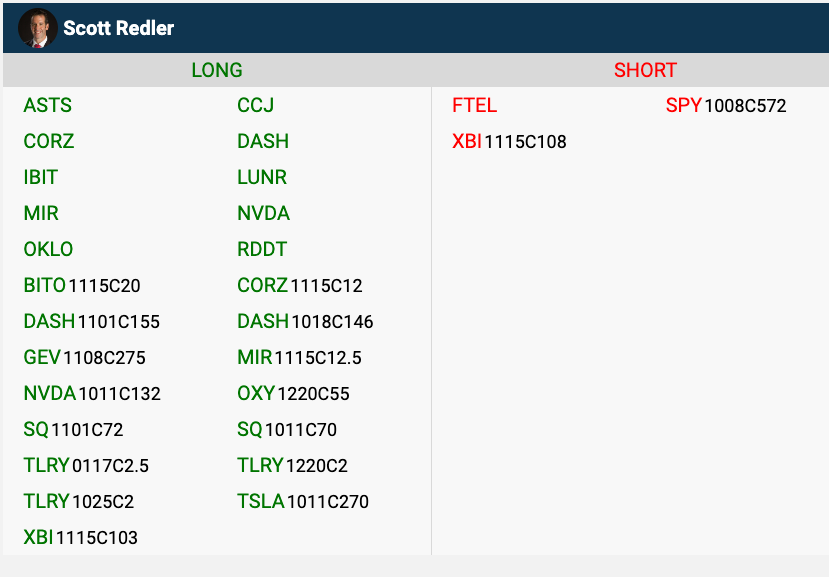Select the short XBI 1115C108 option
The height and width of the screenshot is (577, 829).
click(x=509, y=142)
